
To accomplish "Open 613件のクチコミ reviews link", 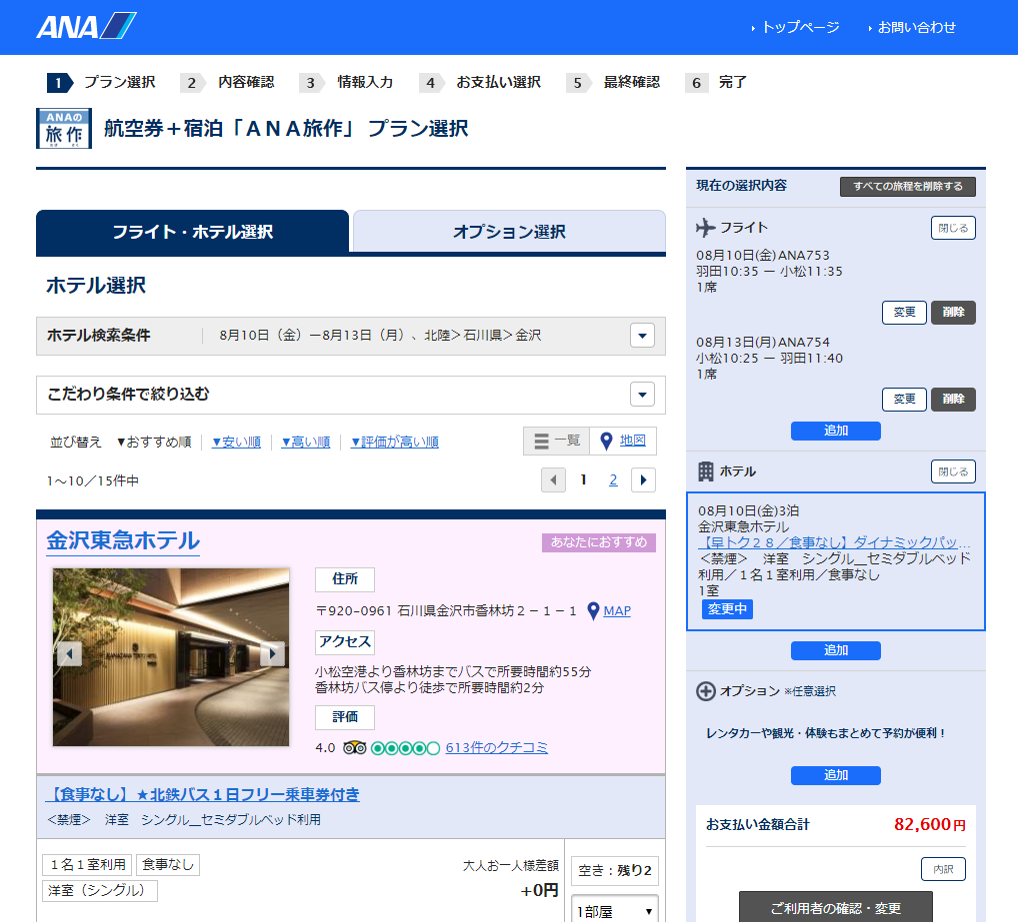I will coord(497,748).
